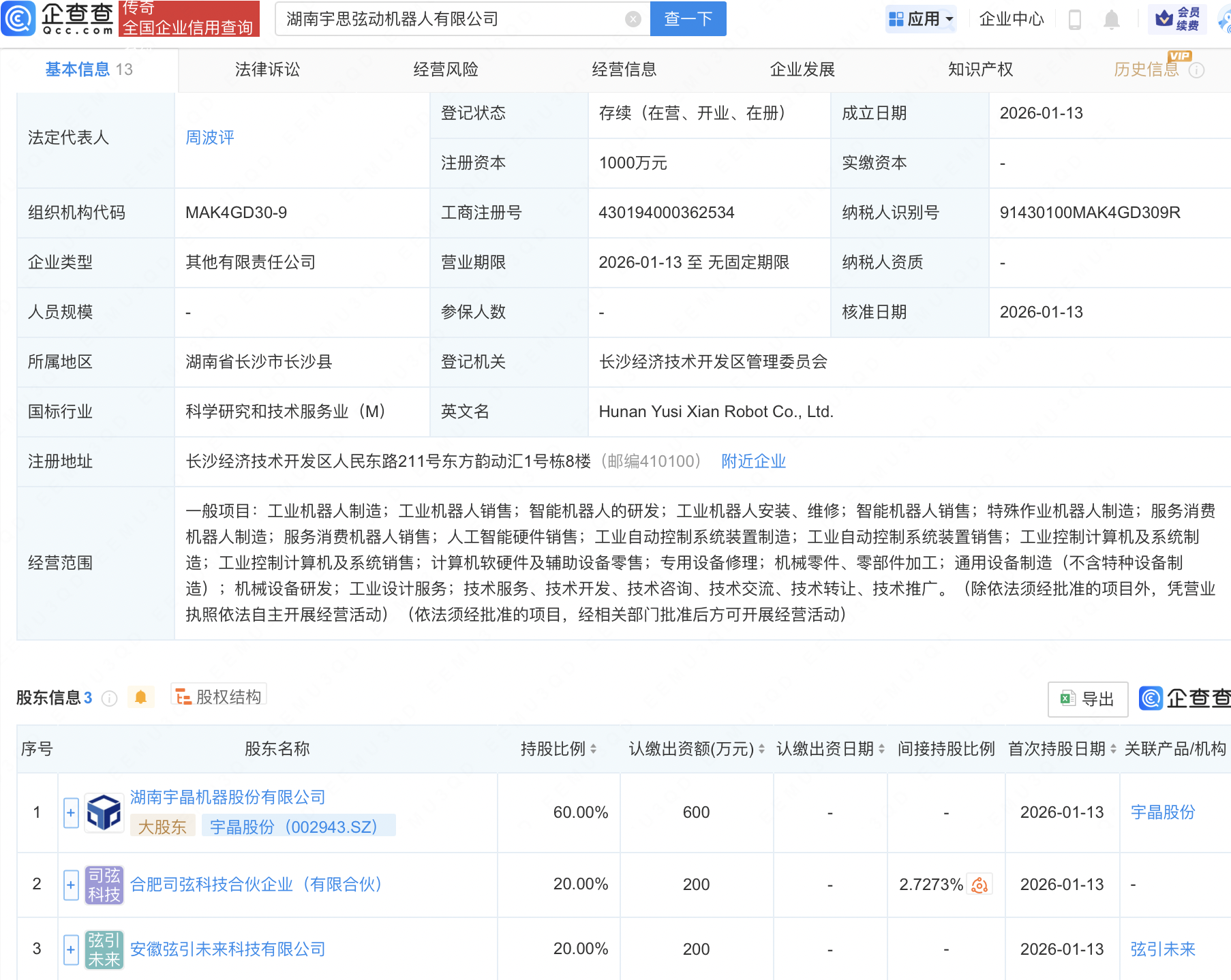Toggle sort on 认缴出资额 column
Screen dimensions: 1231x980
click(x=761, y=748)
